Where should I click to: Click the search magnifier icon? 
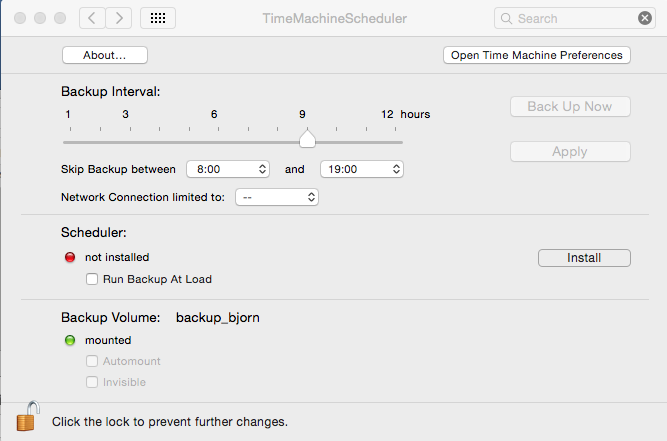[506, 18]
